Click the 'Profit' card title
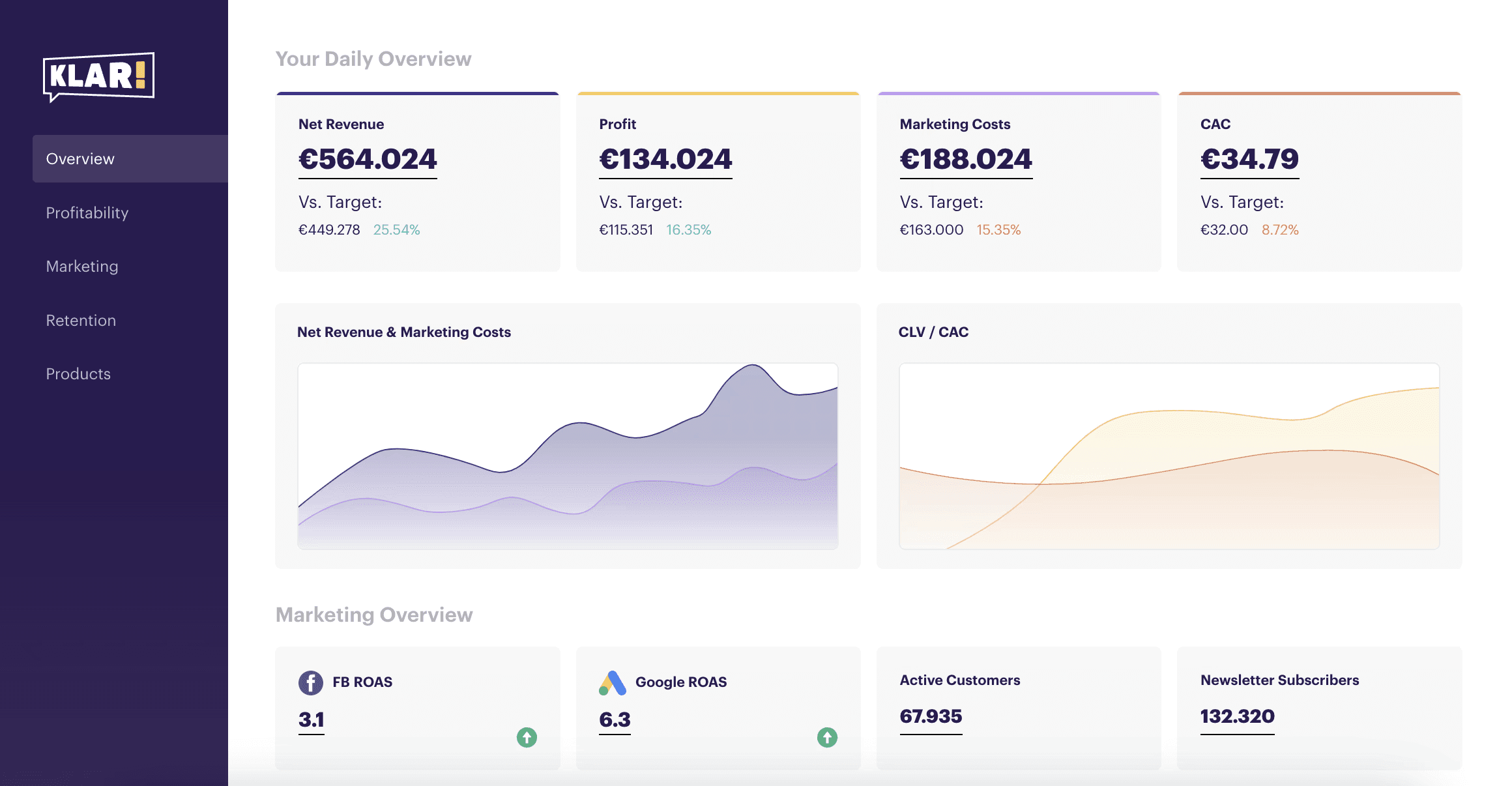 point(617,124)
